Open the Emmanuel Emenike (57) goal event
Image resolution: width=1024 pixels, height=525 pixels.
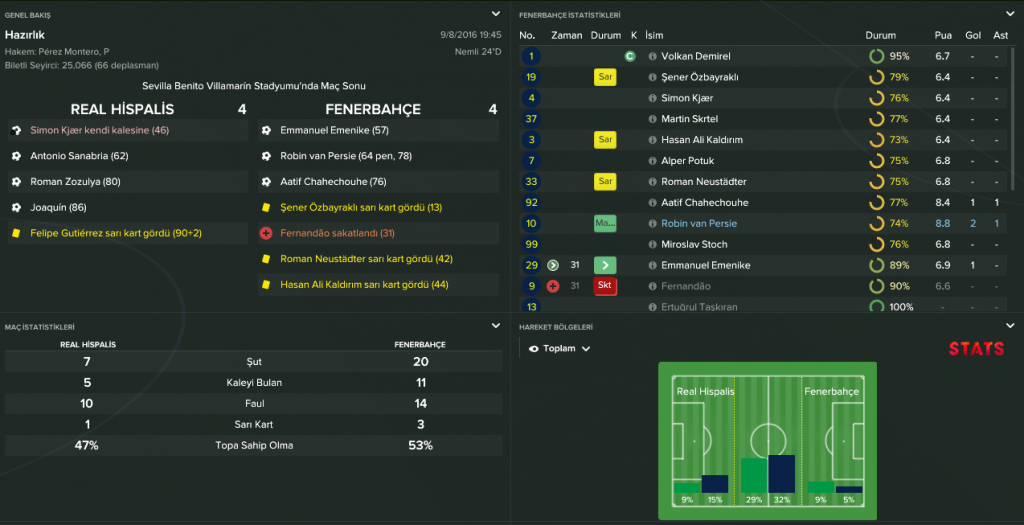click(x=320, y=130)
